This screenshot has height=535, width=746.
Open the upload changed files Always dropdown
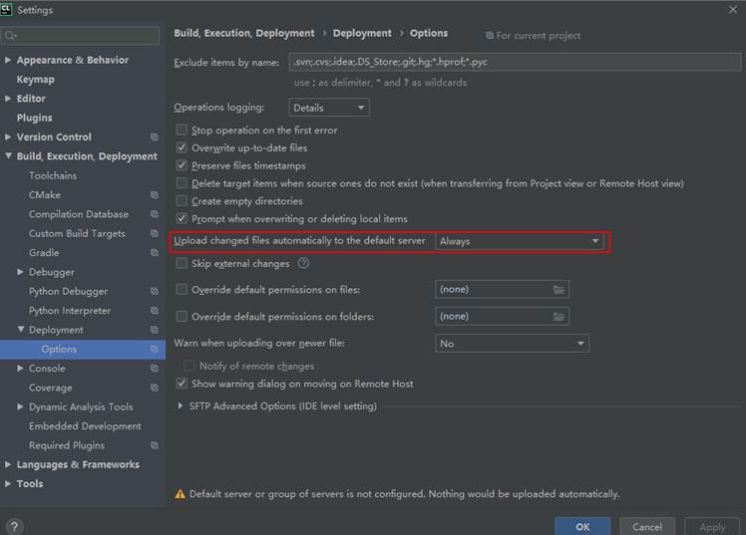(x=519, y=241)
